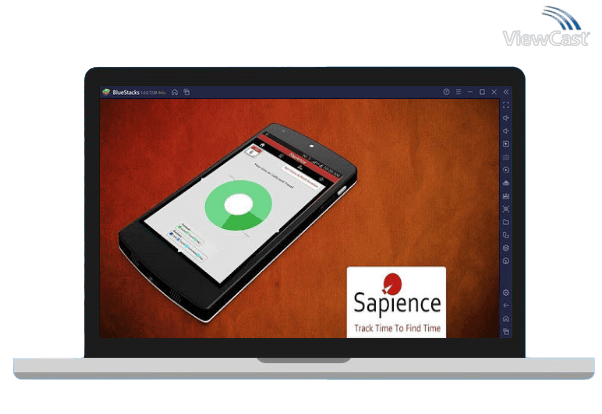Install APK using sidebar APK icon
Viewport: 602px width, 414px height.
[506, 183]
